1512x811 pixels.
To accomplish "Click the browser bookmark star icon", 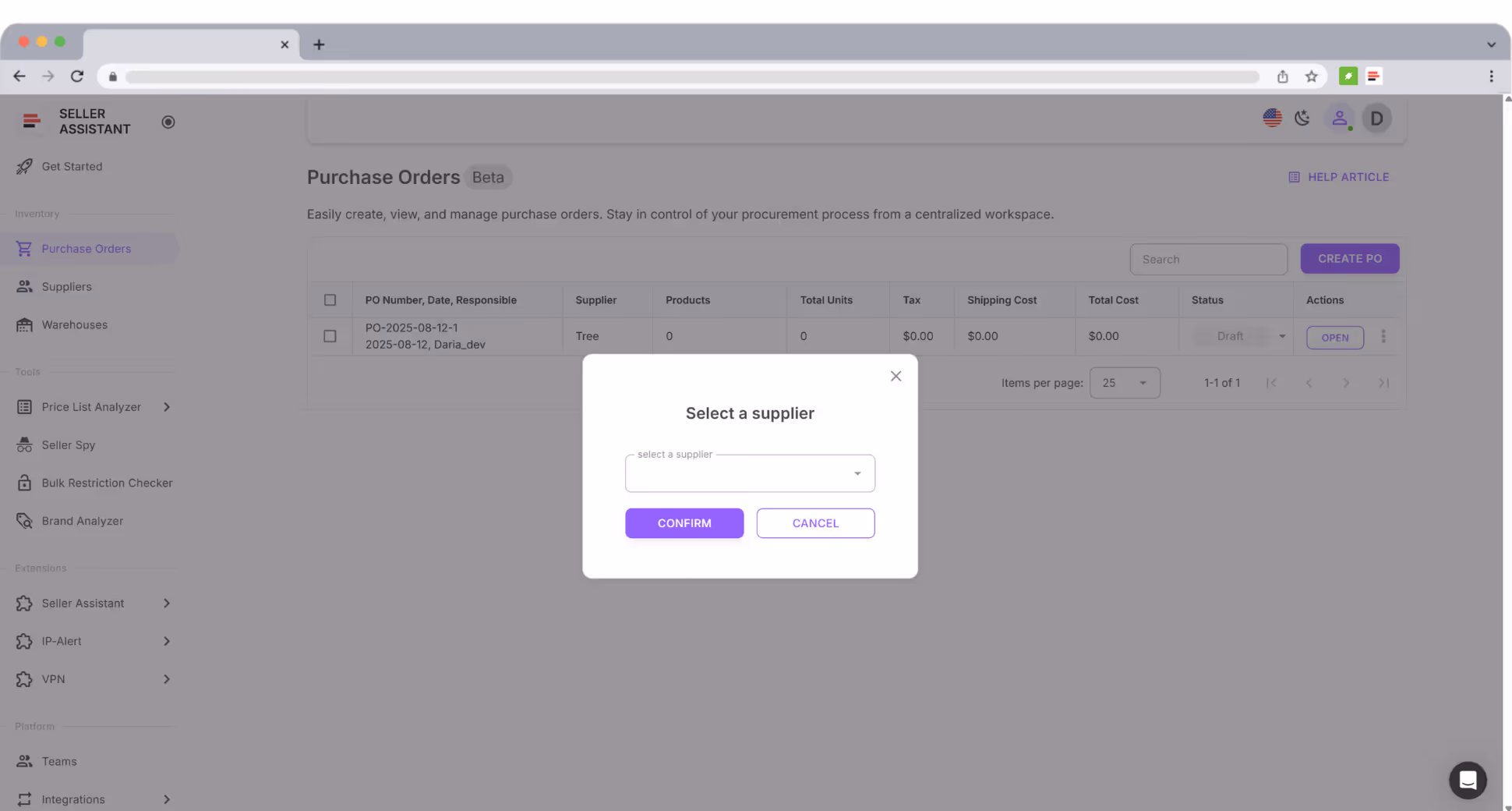I will (1312, 76).
